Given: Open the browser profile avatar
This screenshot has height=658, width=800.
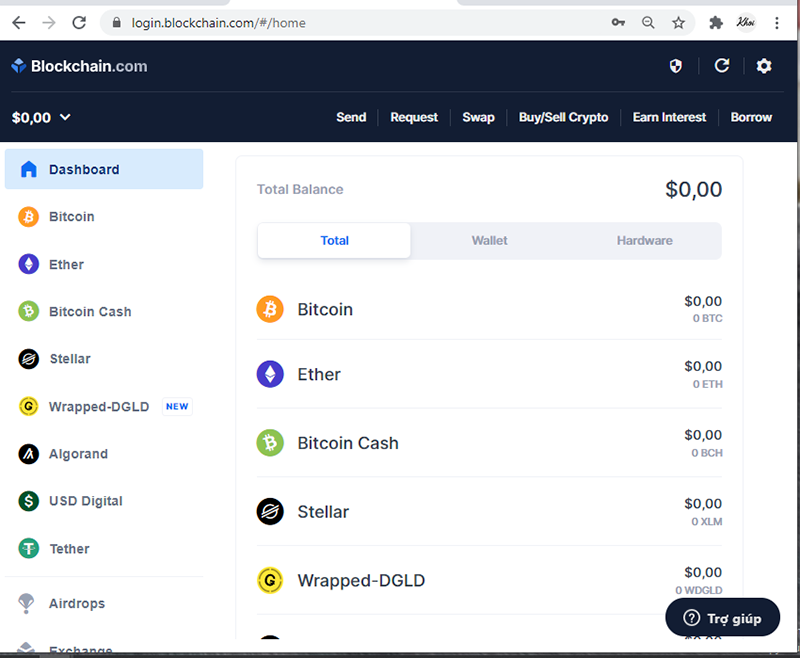Looking at the screenshot, I should [745, 22].
